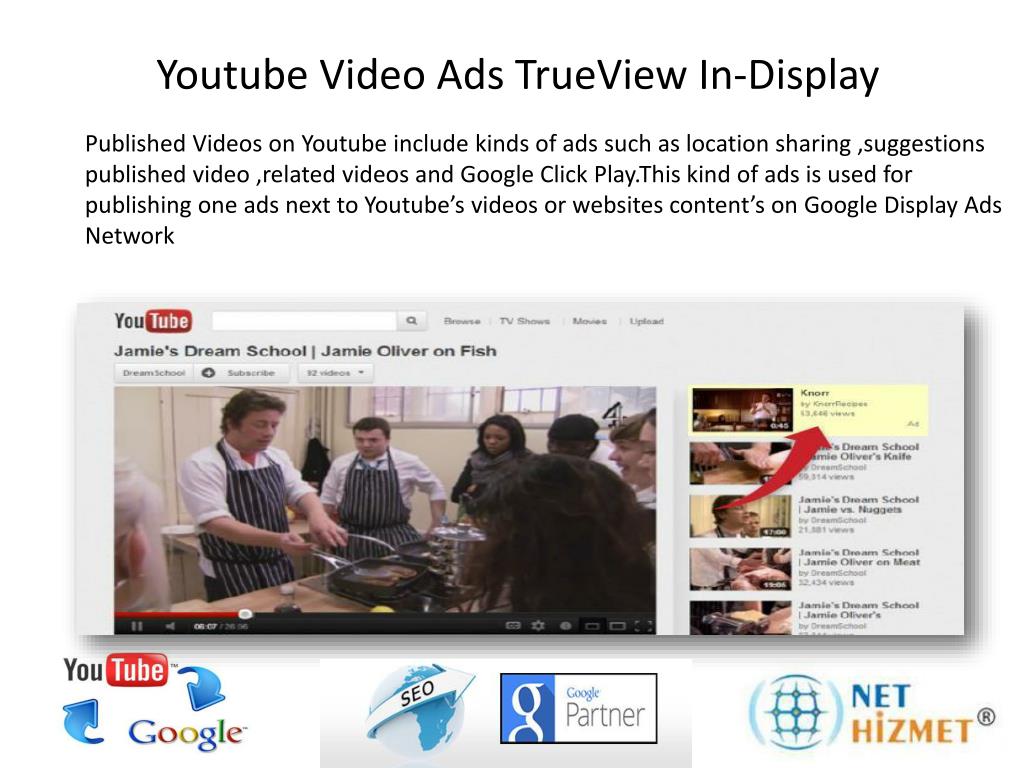This screenshot has width=1024, height=768.
Task: Switch to large player size
Action: pyautogui.click(x=617, y=626)
